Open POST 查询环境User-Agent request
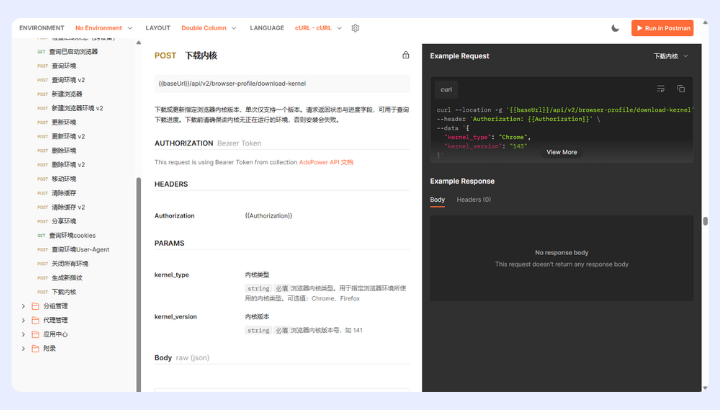Viewport: 720px width, 410px height. [x=73, y=250]
